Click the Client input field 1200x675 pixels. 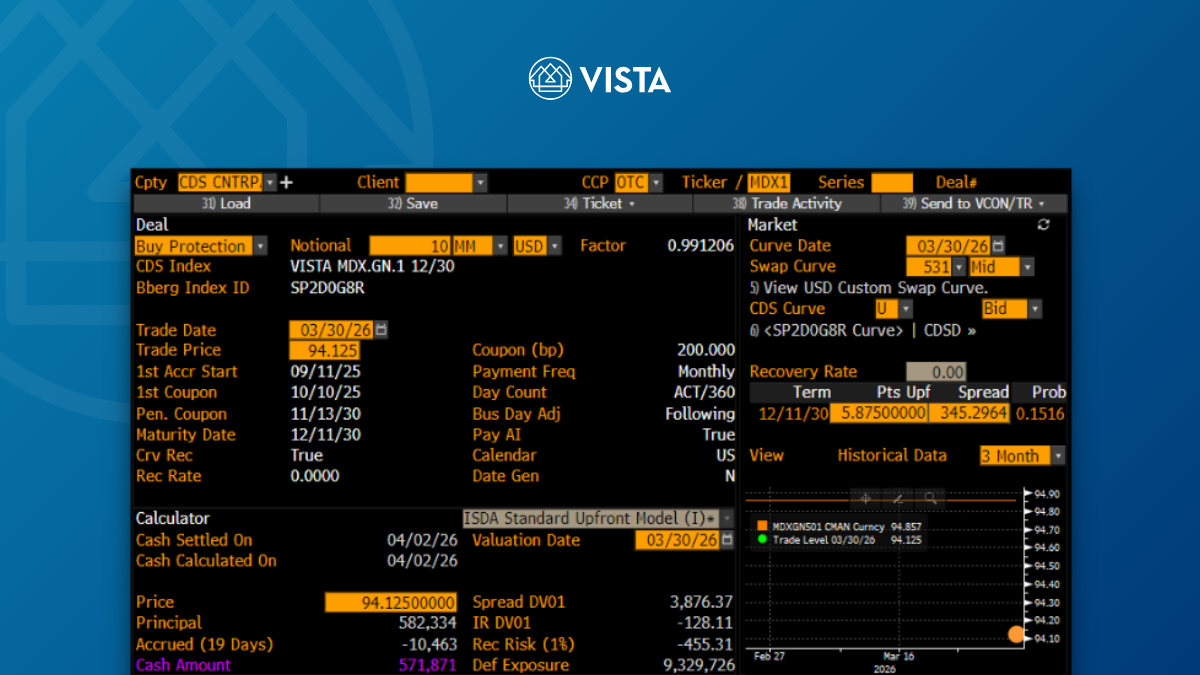pyautogui.click(x=438, y=183)
